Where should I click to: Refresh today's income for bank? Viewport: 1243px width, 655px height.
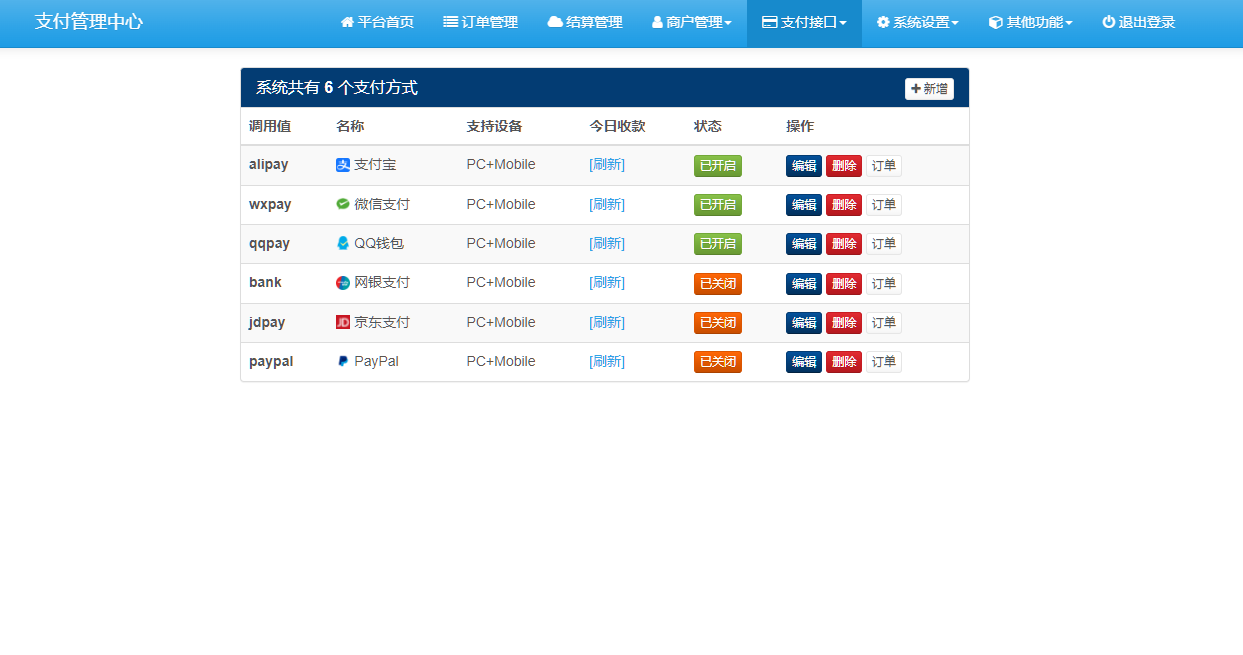[x=607, y=283]
